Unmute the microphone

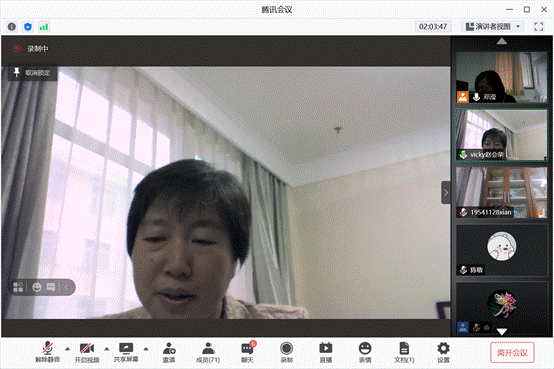48,352
